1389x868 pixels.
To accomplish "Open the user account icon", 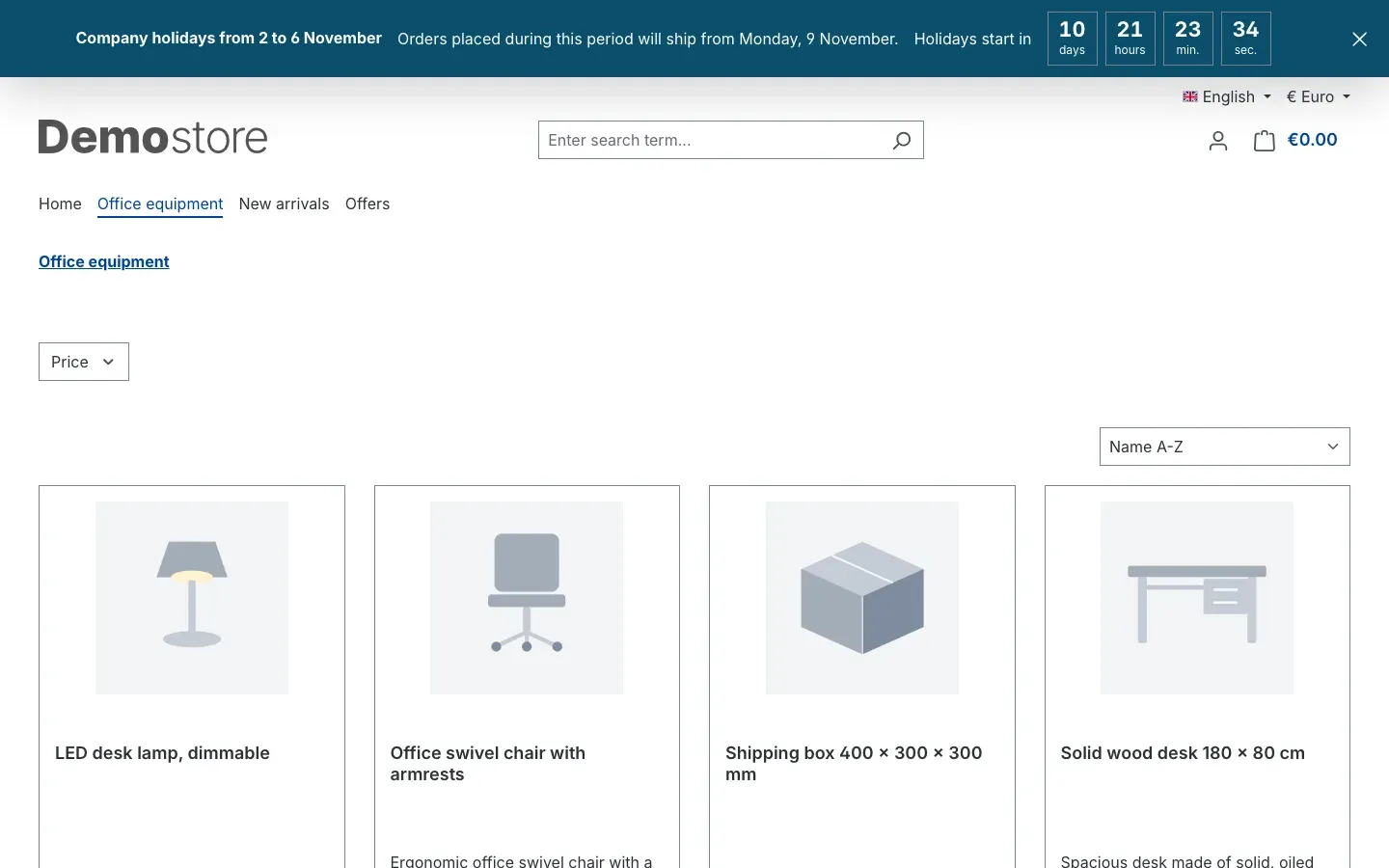I will [x=1218, y=141].
